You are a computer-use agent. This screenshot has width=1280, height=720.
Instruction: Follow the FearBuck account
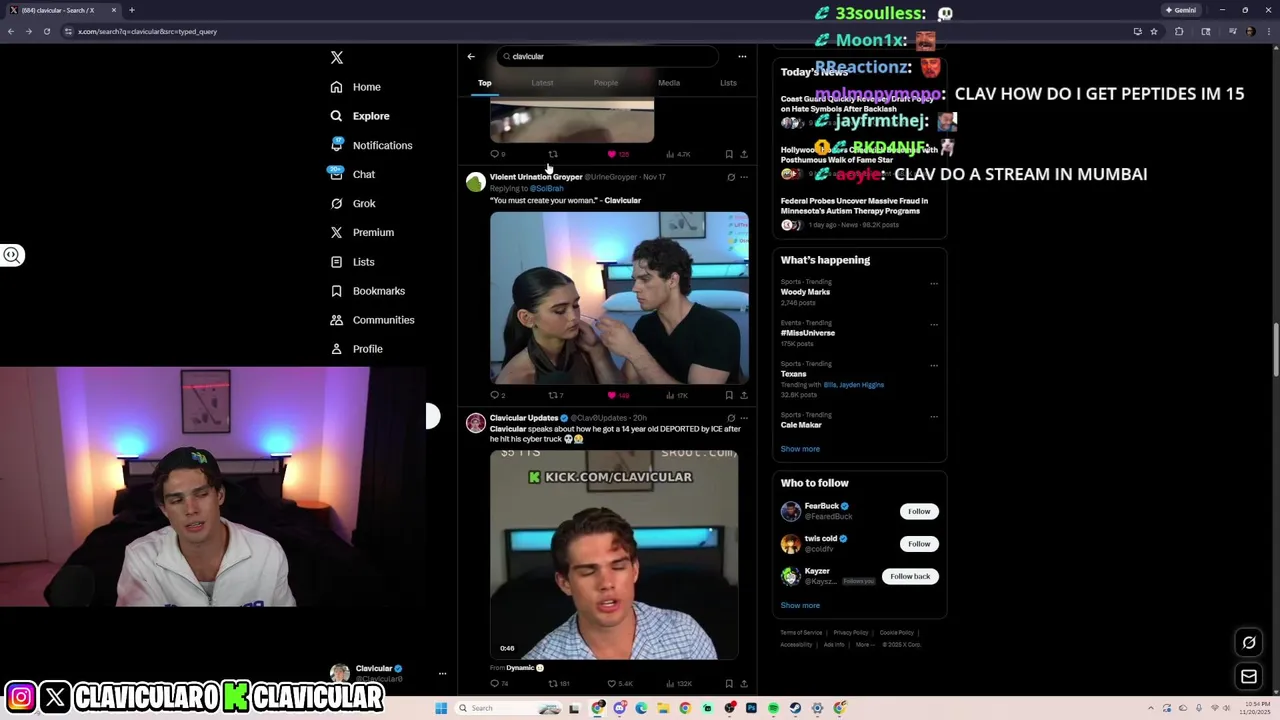(919, 511)
